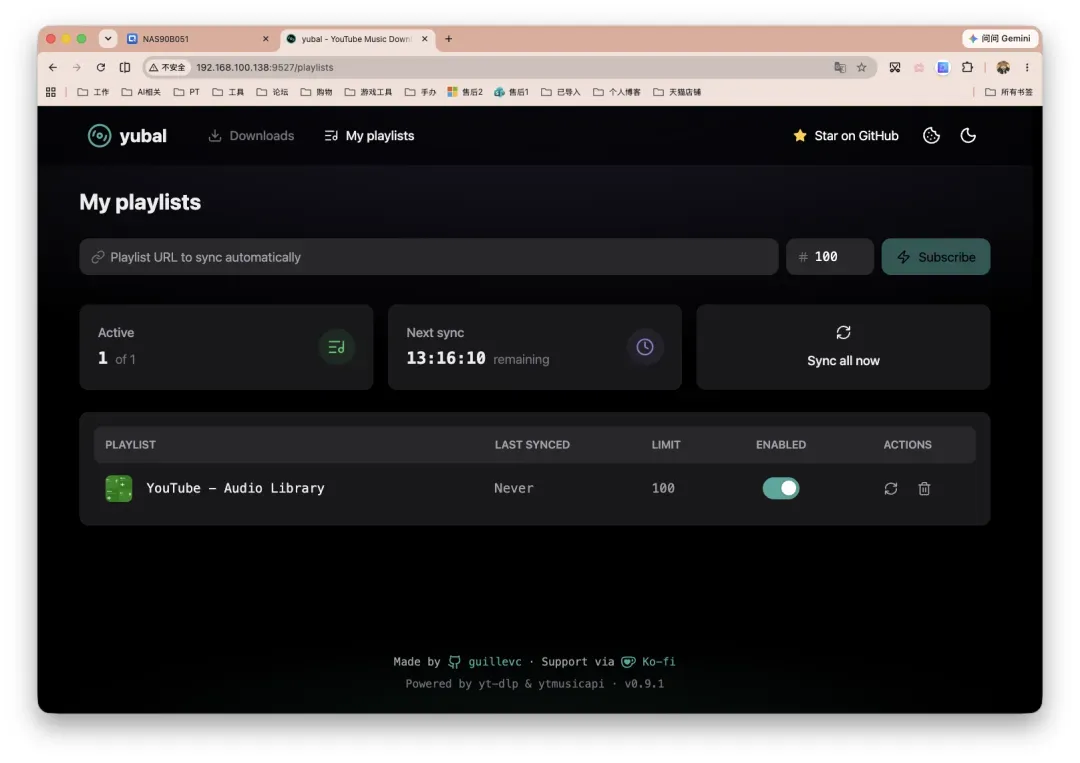1080x763 pixels.
Task: Select the My playlists tab
Action: point(369,136)
